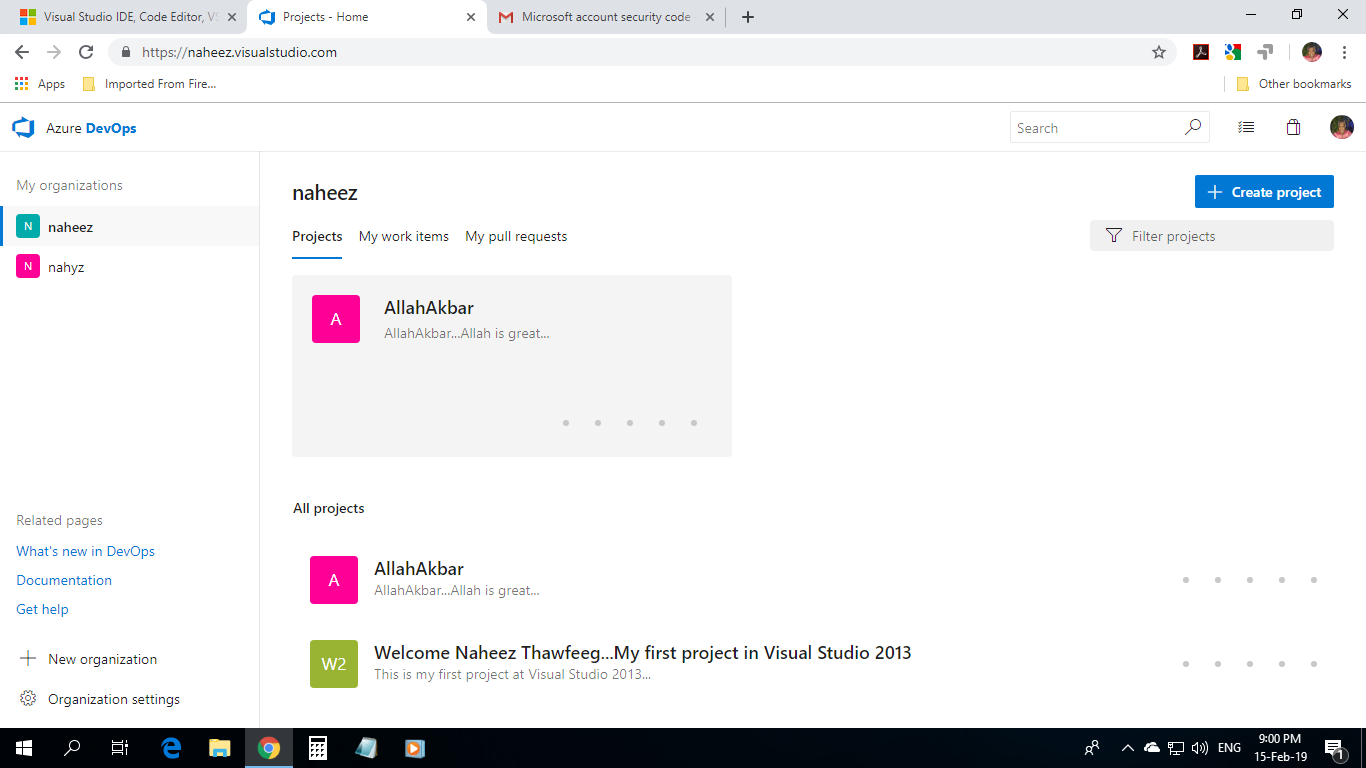Viewport: 1366px width, 768px height.
Task: Open What's new in DevOps link
Action: (x=86, y=551)
